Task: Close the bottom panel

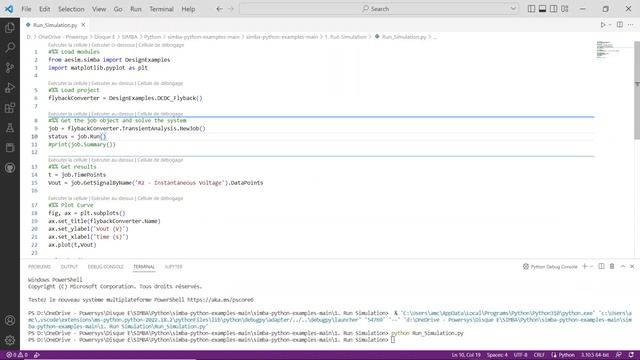Action: [632, 267]
